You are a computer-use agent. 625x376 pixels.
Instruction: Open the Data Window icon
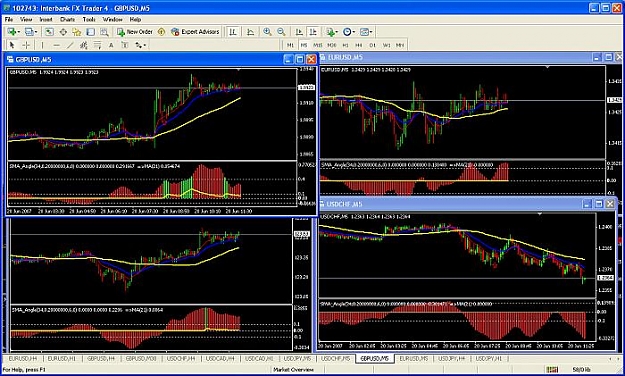coord(63,32)
